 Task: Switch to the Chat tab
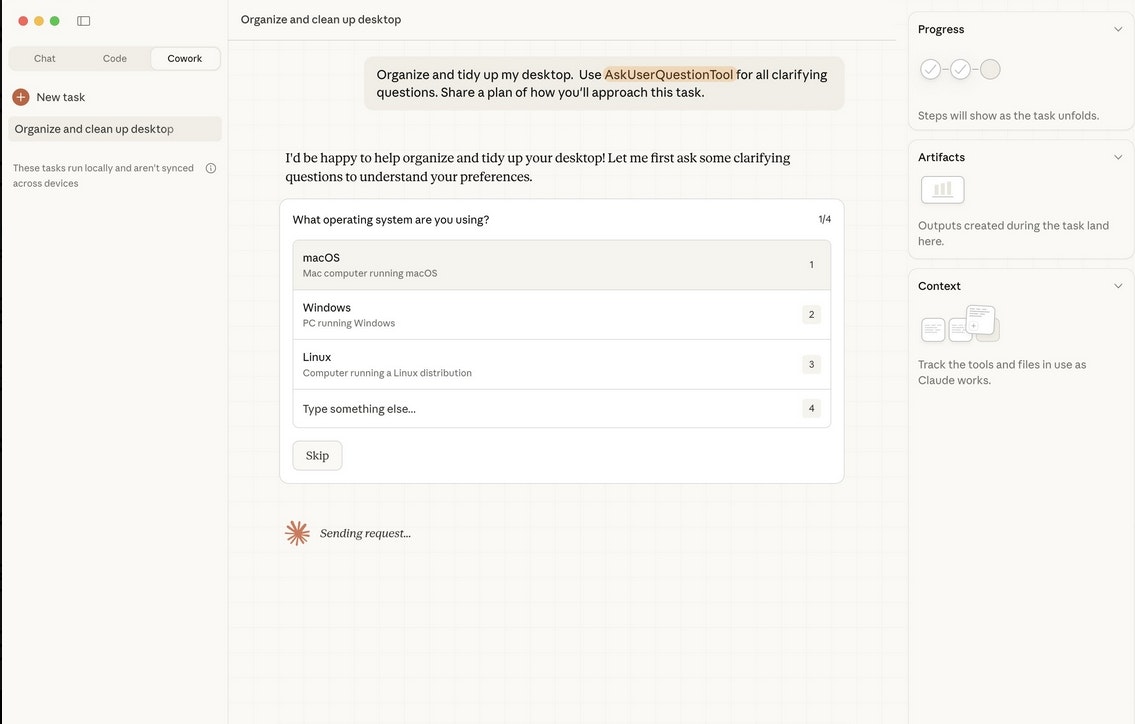pos(44,58)
